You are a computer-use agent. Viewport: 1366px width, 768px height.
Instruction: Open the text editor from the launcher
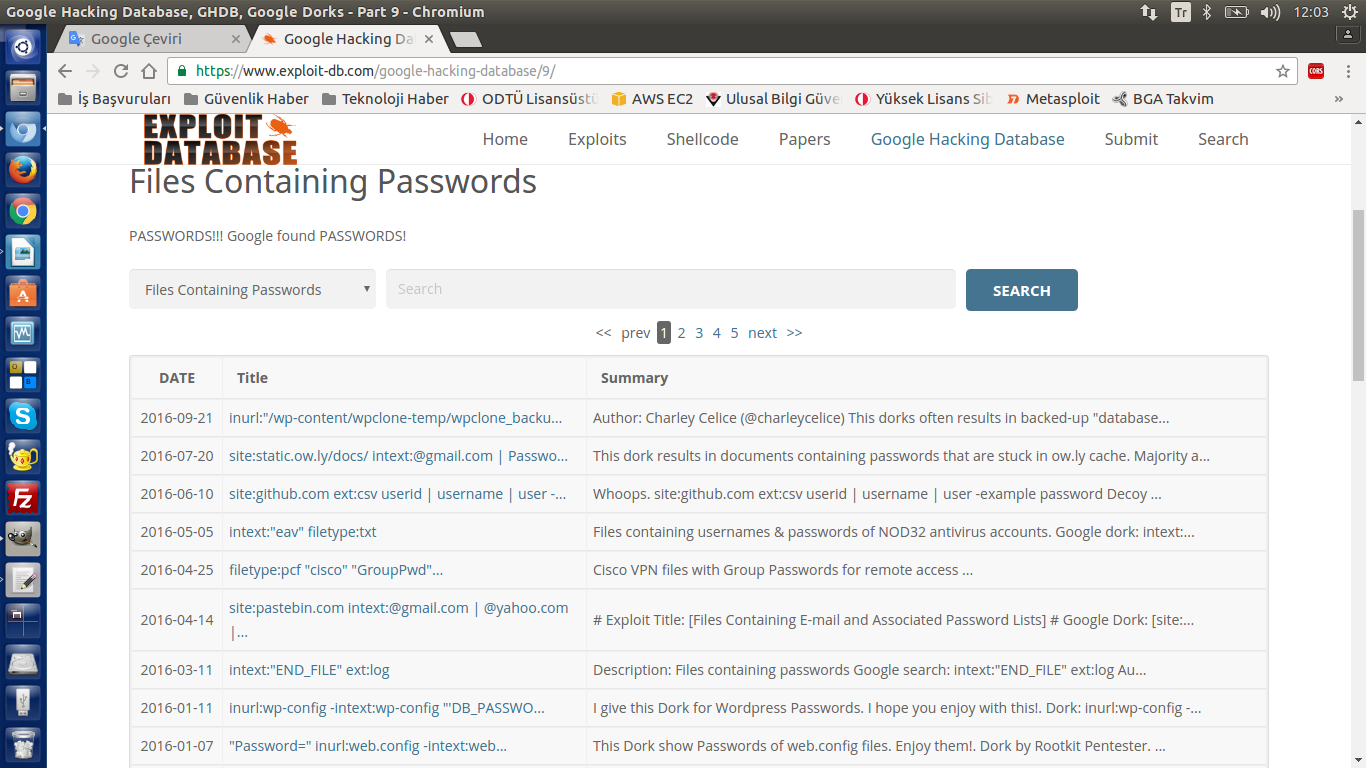pyautogui.click(x=23, y=579)
